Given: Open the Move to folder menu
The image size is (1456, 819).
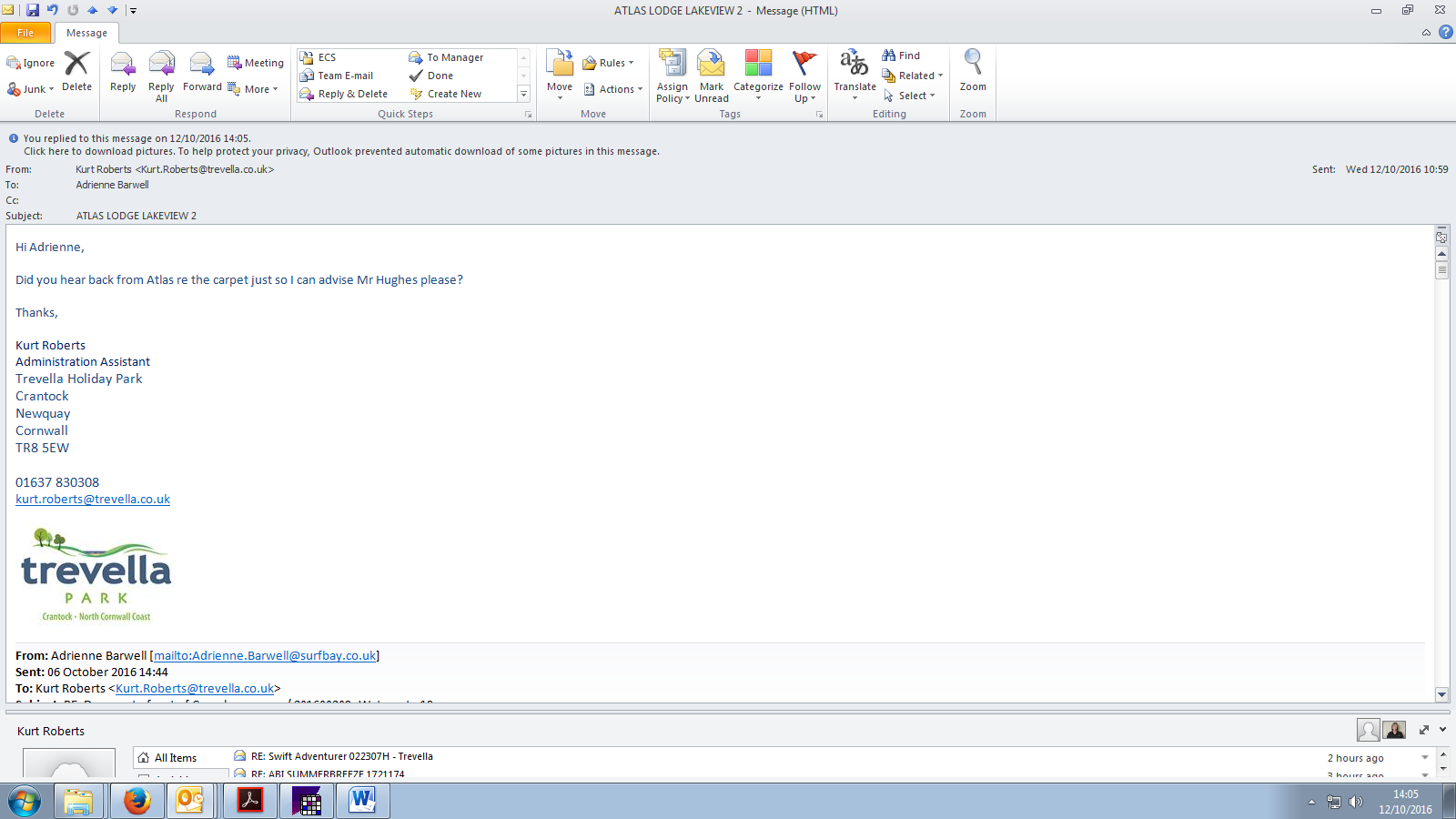Looking at the screenshot, I should [x=560, y=75].
